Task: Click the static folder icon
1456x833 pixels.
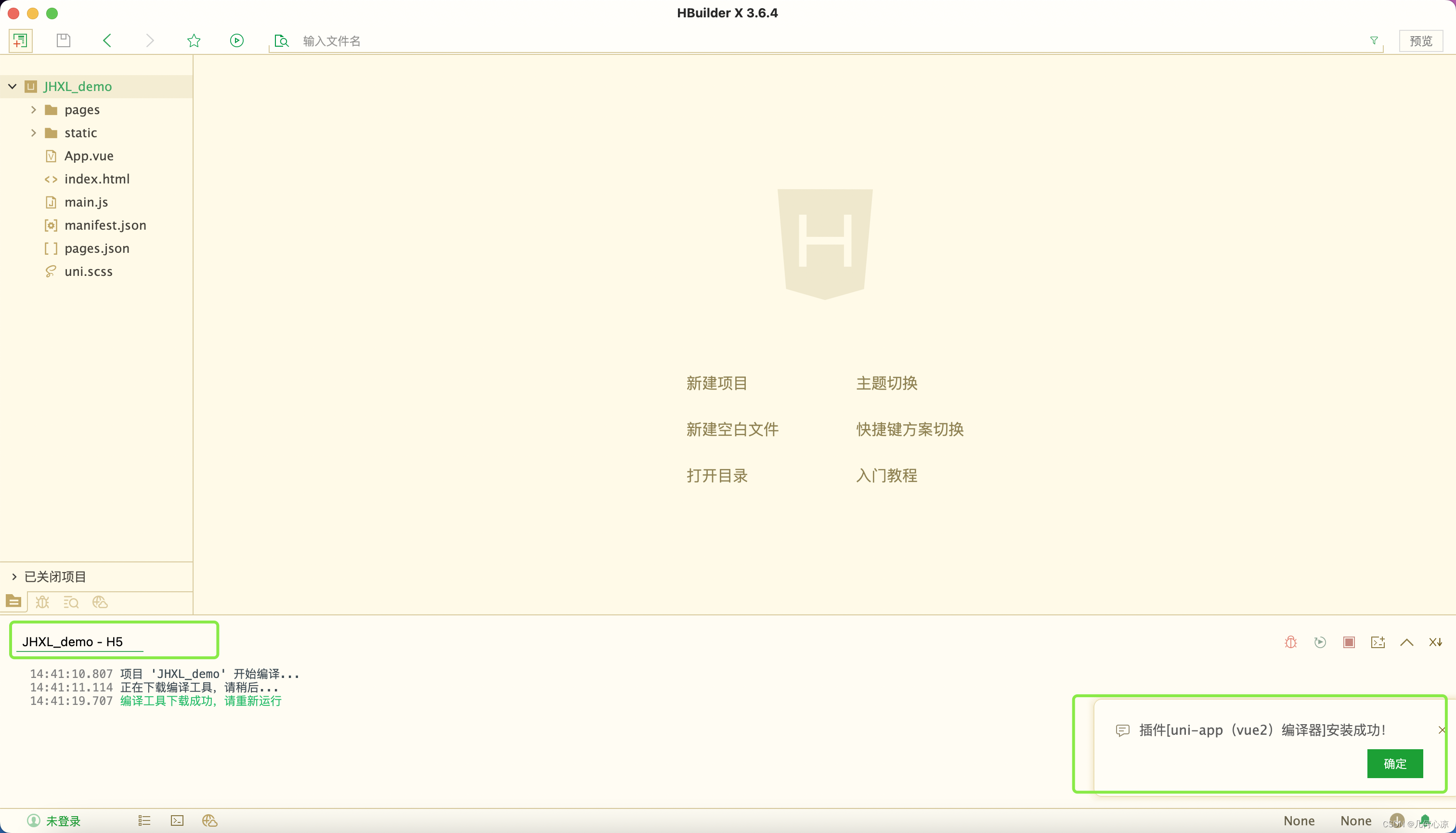Action: (51, 133)
